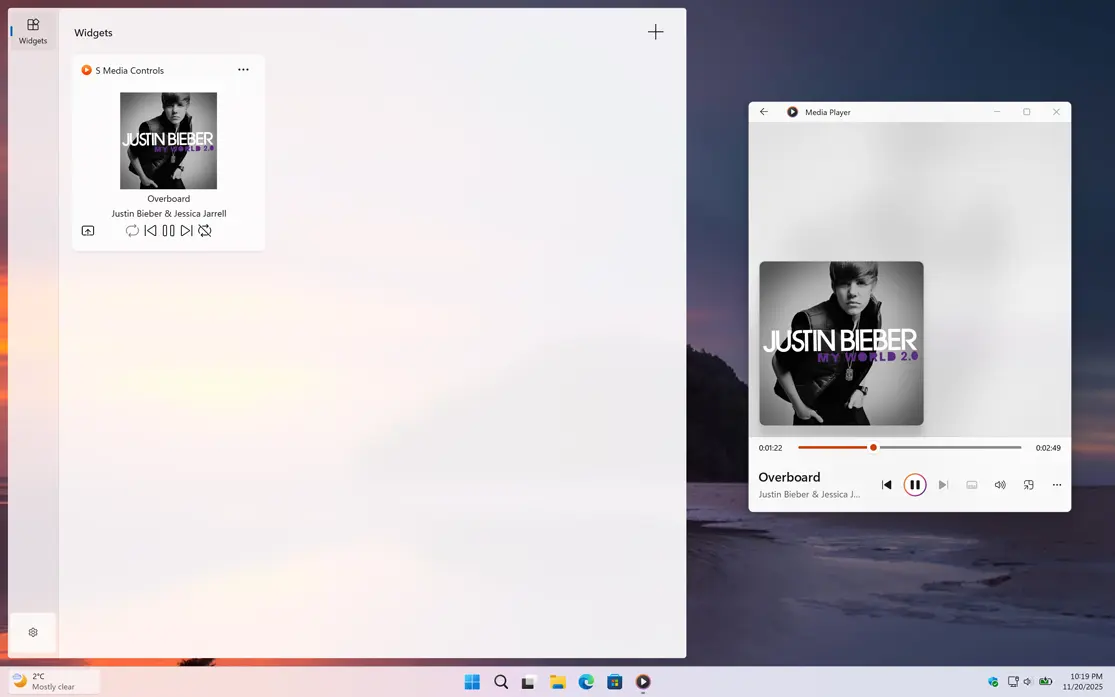
Task: Open source app from widget icon
Action: point(88,231)
